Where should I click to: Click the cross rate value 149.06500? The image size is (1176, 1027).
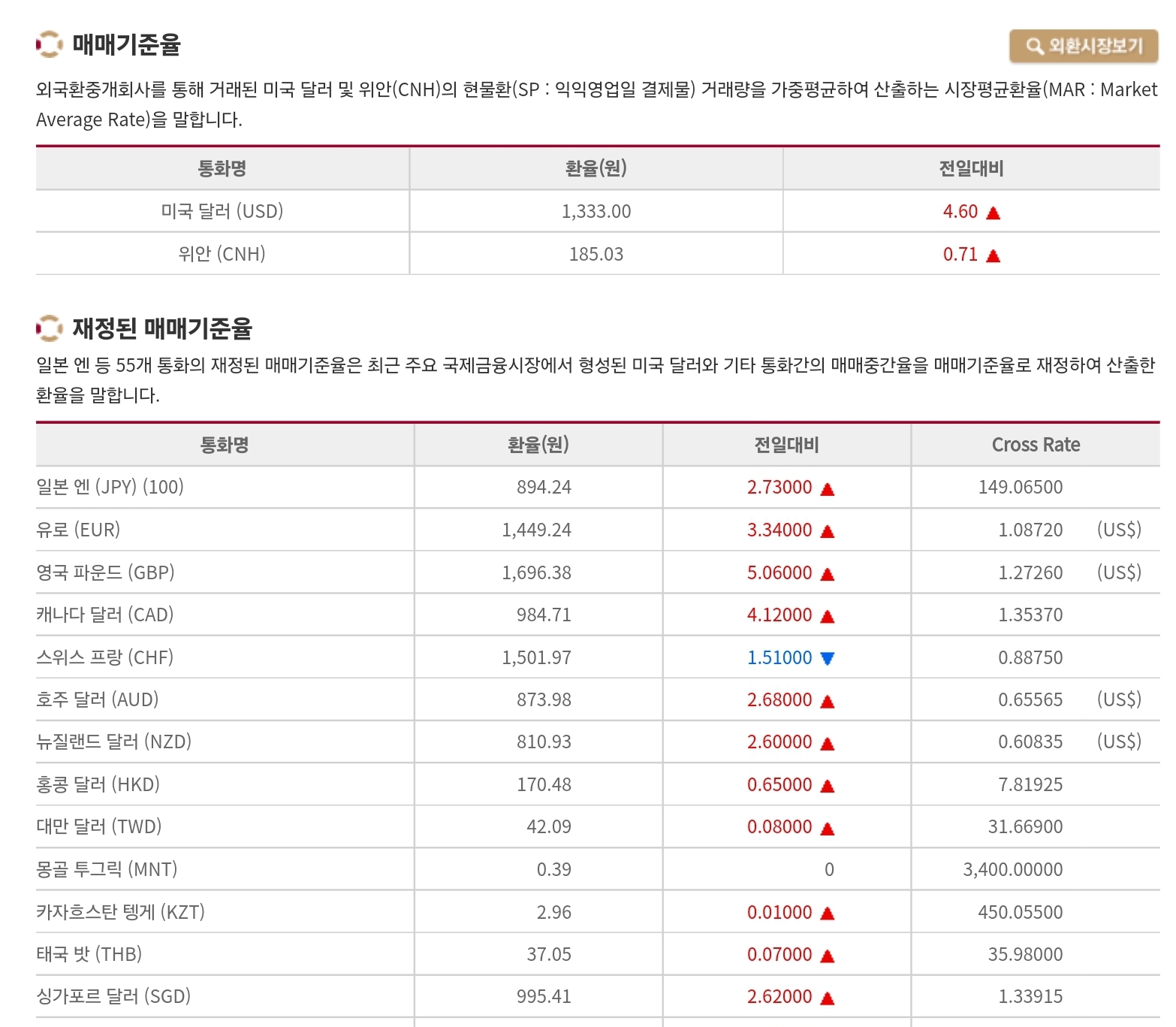(1021, 488)
